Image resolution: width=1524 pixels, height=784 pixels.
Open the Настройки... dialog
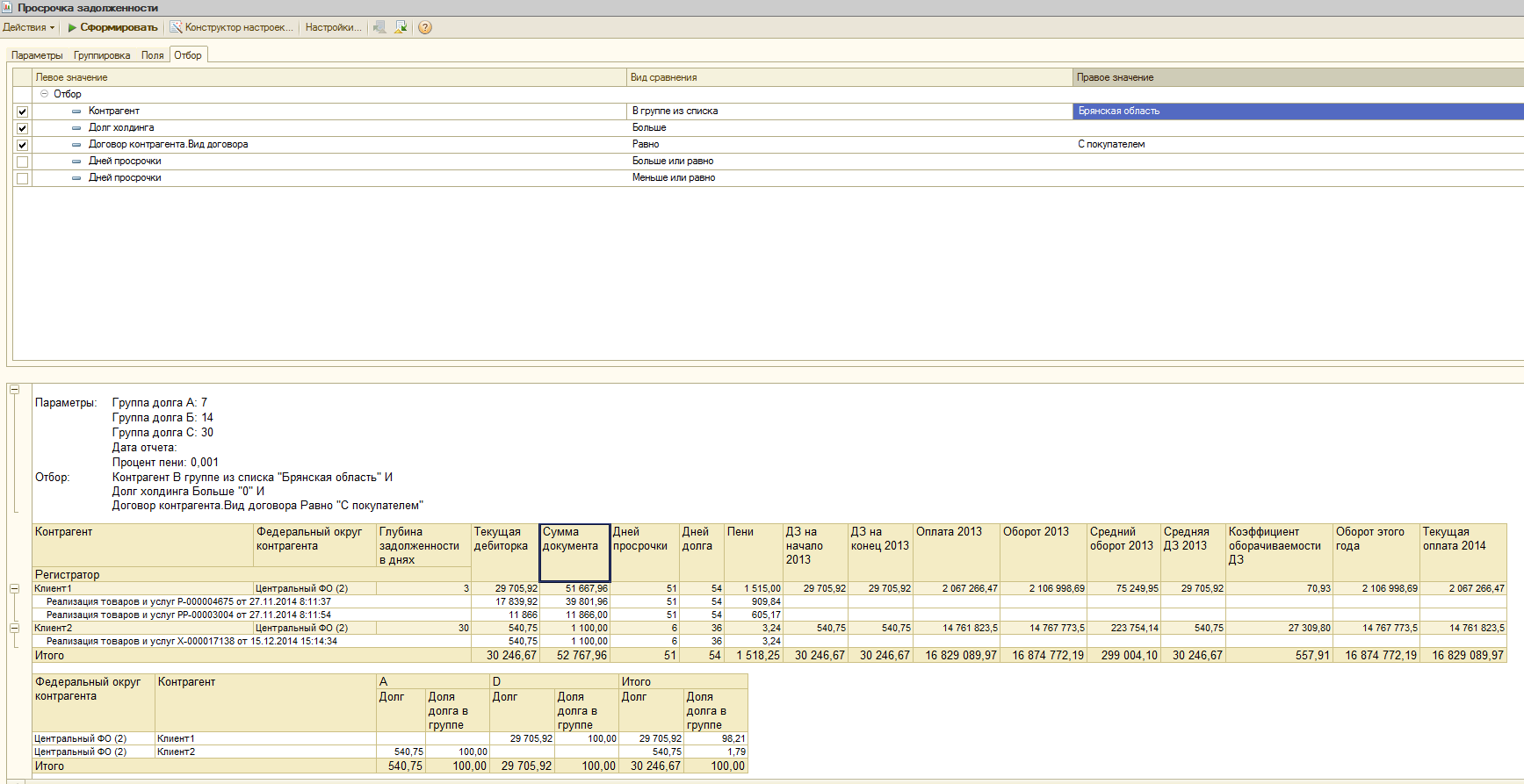tap(333, 27)
